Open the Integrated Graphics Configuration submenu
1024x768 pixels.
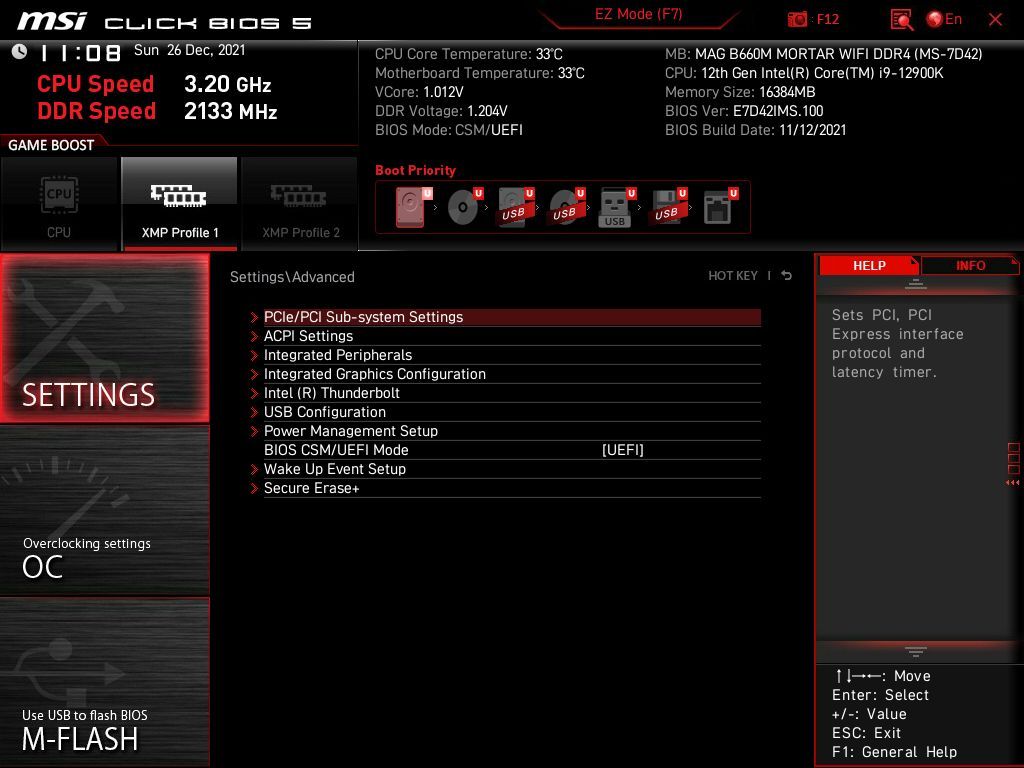click(374, 374)
